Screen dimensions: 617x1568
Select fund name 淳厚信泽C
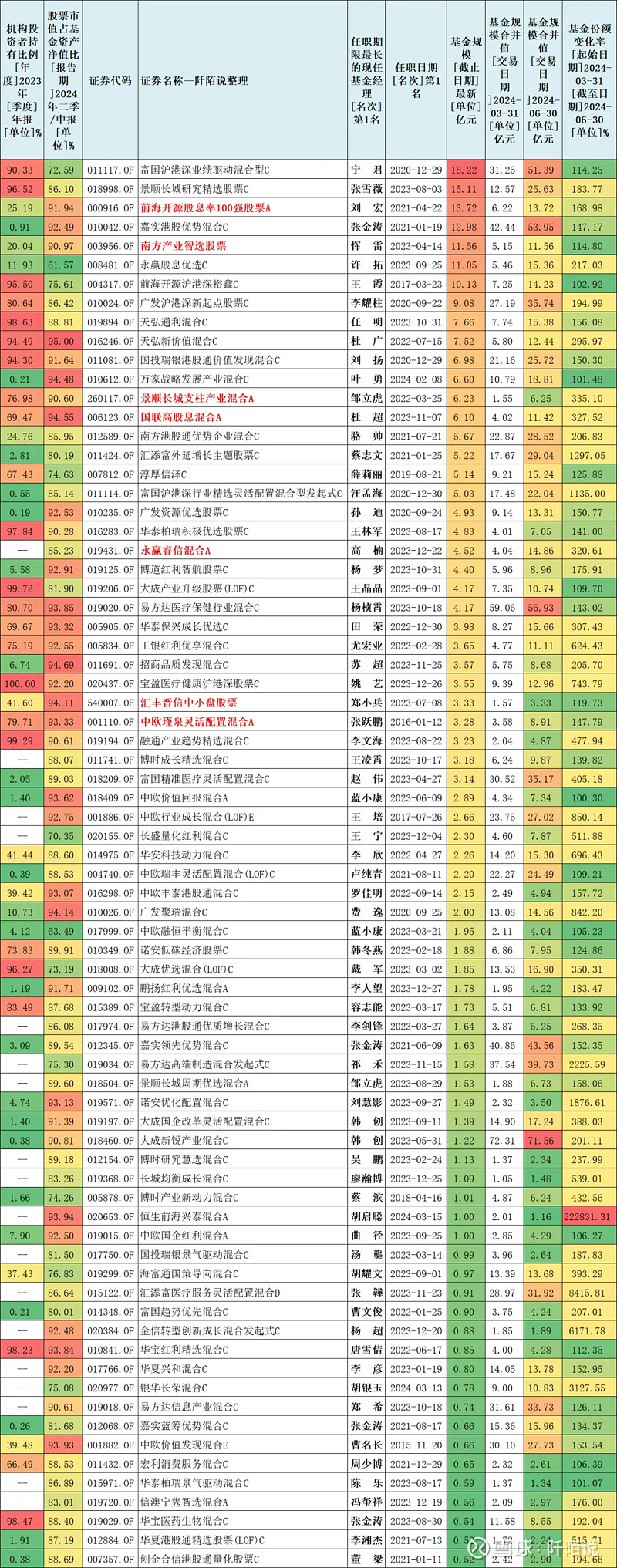tap(164, 474)
